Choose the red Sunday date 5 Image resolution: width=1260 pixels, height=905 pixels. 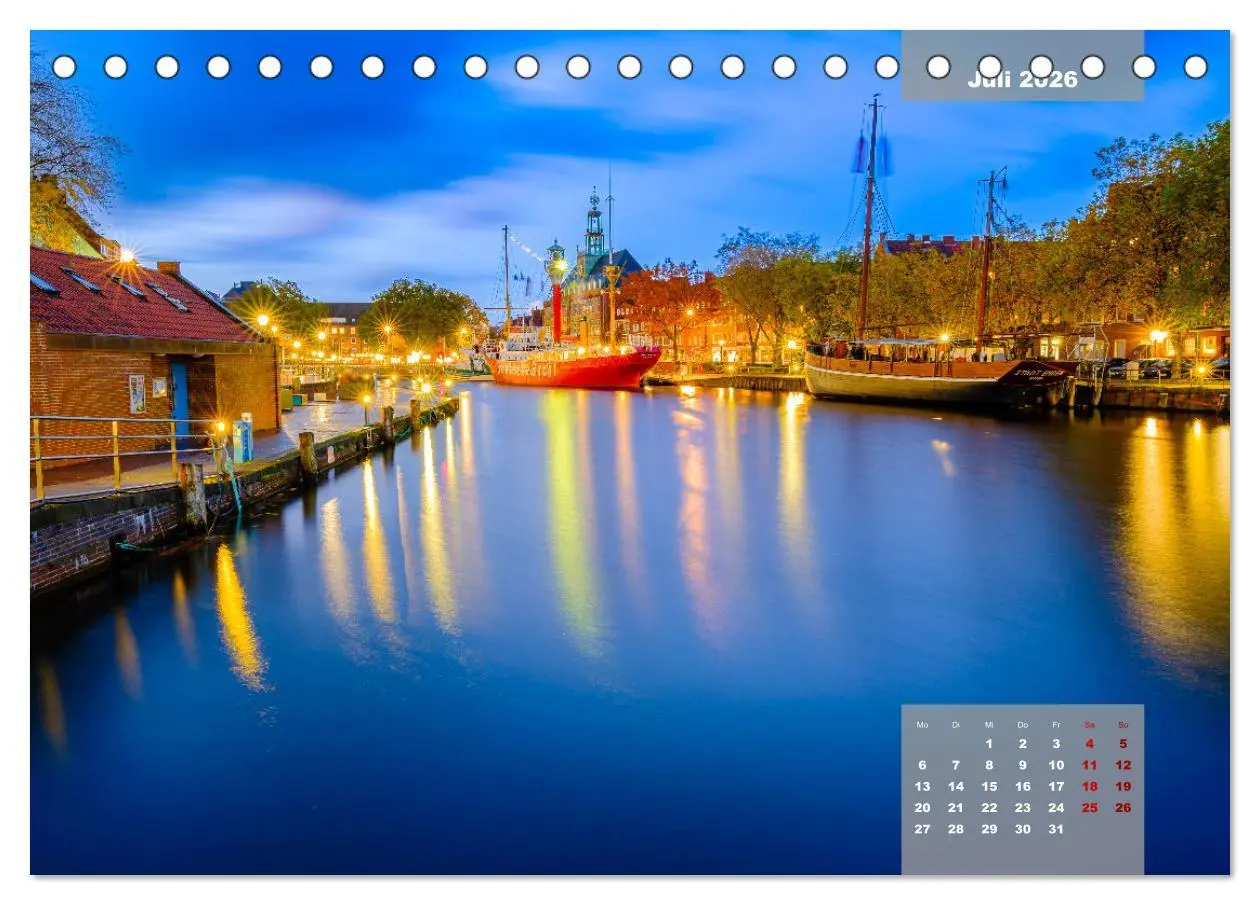pos(1123,744)
